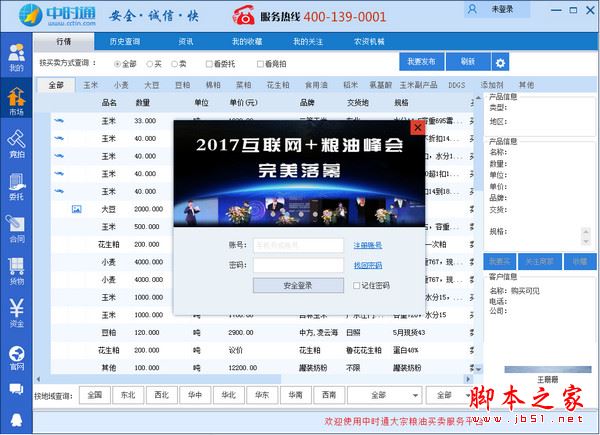This screenshot has height=435, width=600.
Task: Open the 注册账号 link
Action: point(368,245)
